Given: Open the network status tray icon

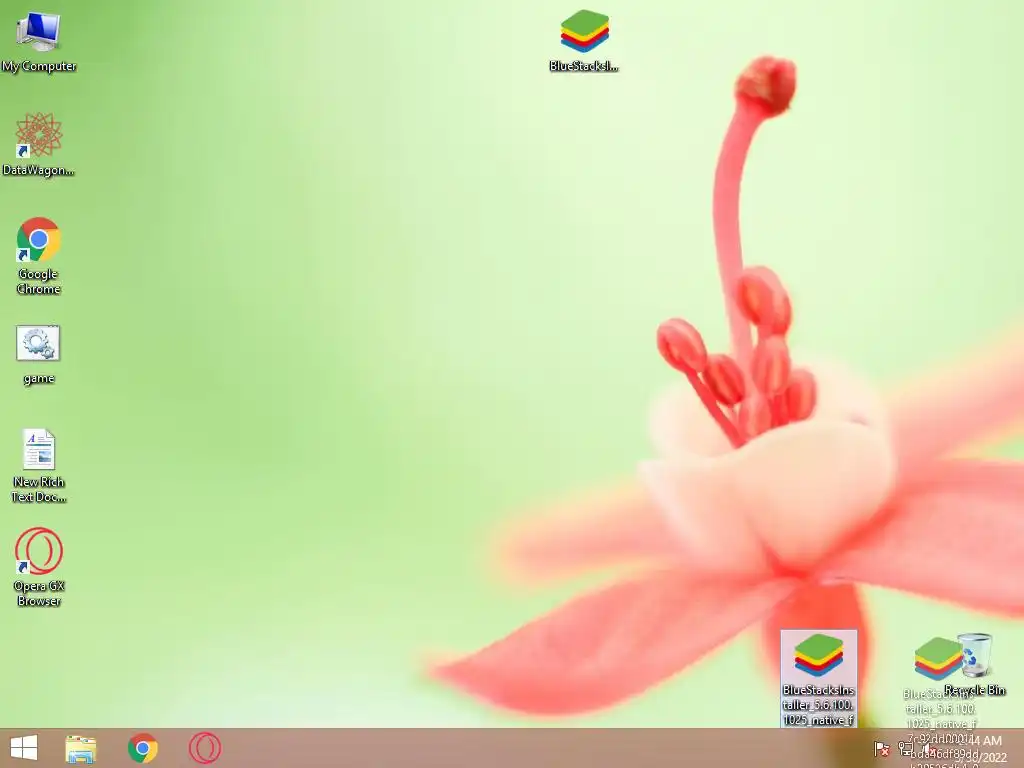Looking at the screenshot, I should [905, 748].
